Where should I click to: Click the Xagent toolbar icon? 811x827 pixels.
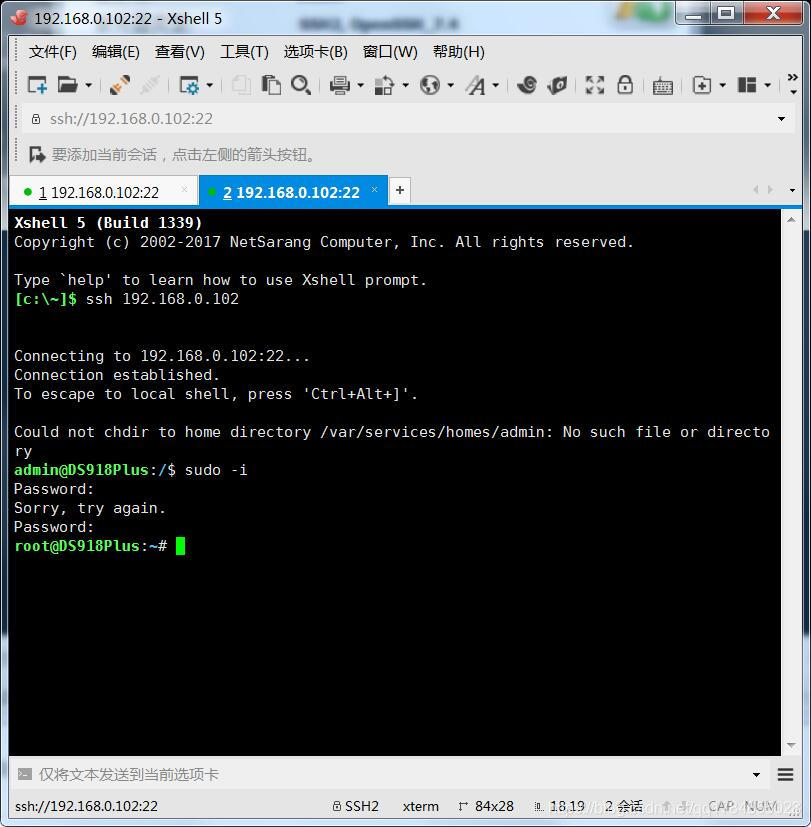coord(557,85)
